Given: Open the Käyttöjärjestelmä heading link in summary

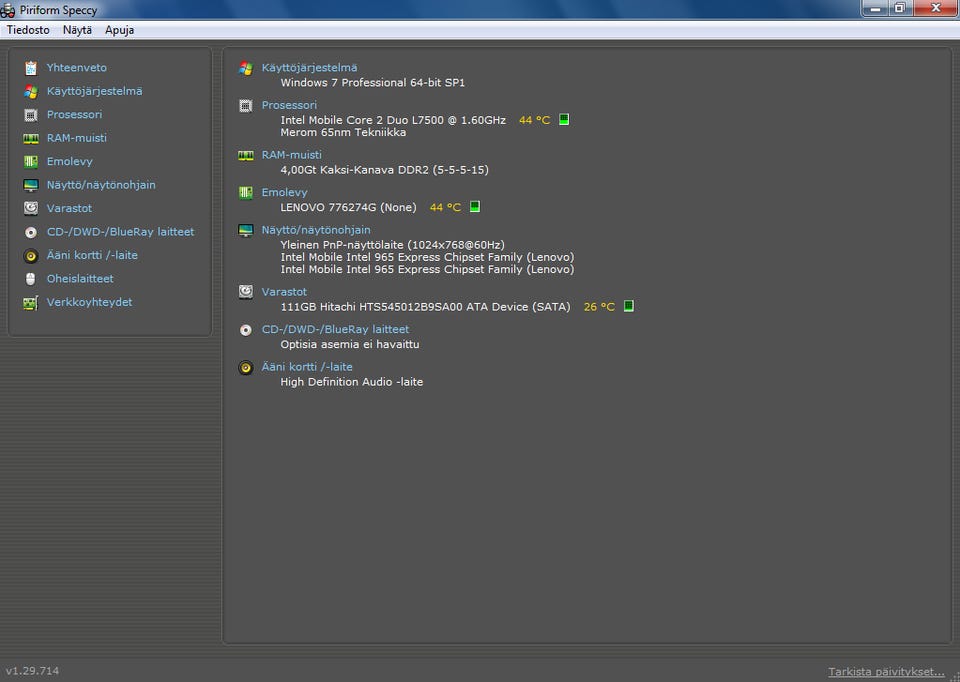Looking at the screenshot, I should pos(309,68).
